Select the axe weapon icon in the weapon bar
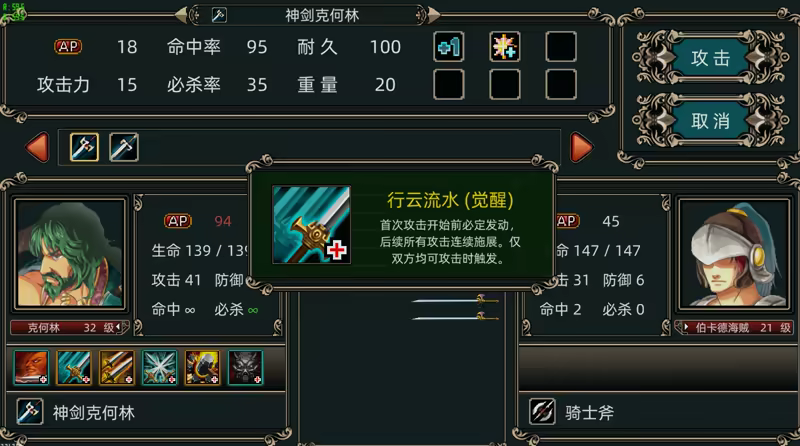Viewport: 800px width, 446px height. point(84,147)
